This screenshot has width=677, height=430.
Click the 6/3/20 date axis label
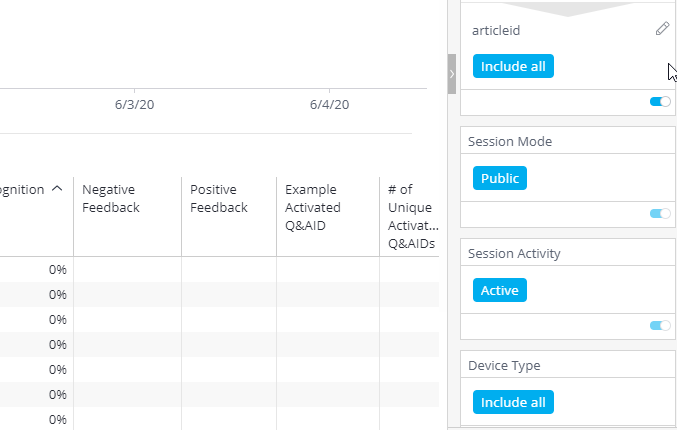[134, 104]
